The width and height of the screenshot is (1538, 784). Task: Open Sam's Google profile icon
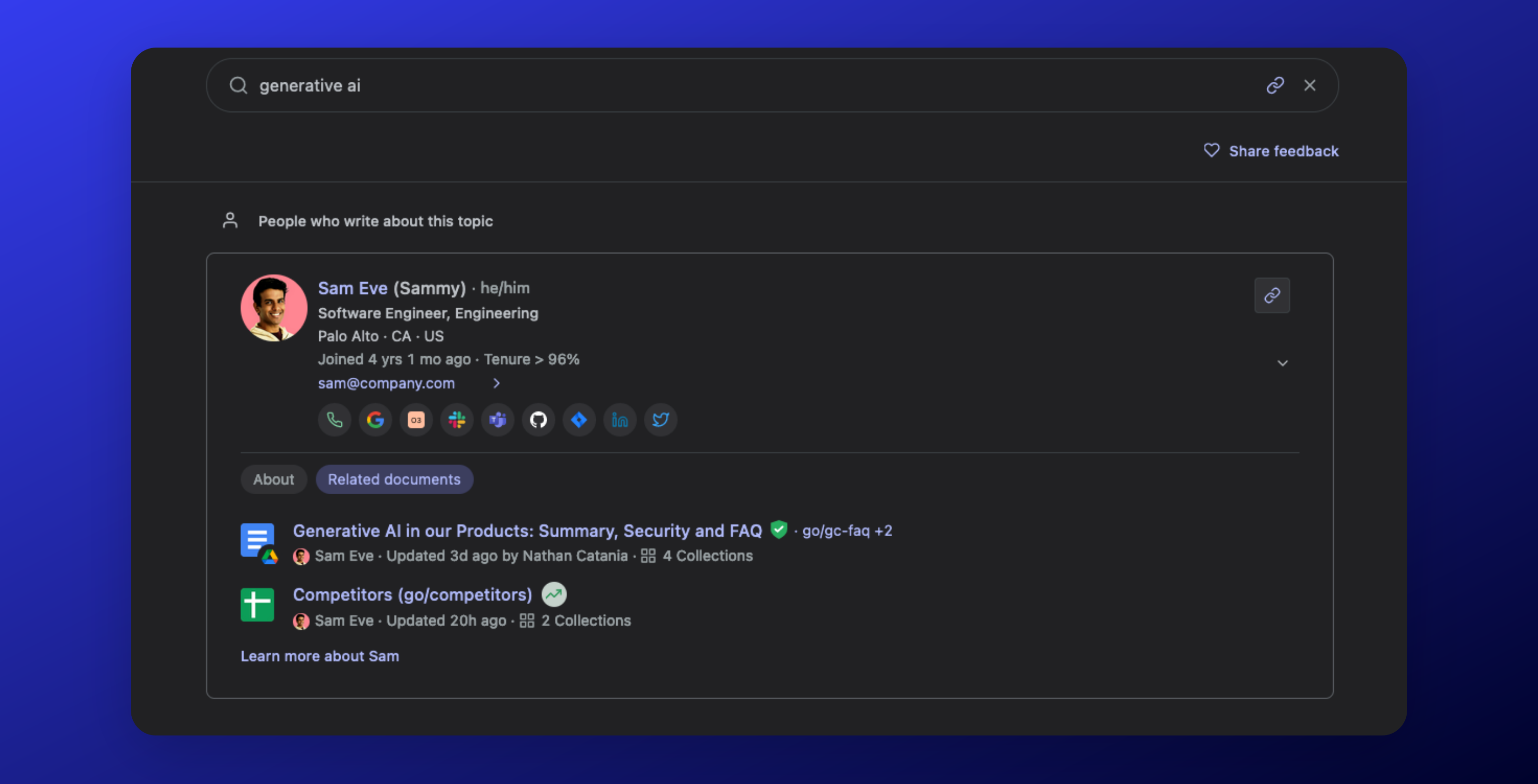pos(375,420)
